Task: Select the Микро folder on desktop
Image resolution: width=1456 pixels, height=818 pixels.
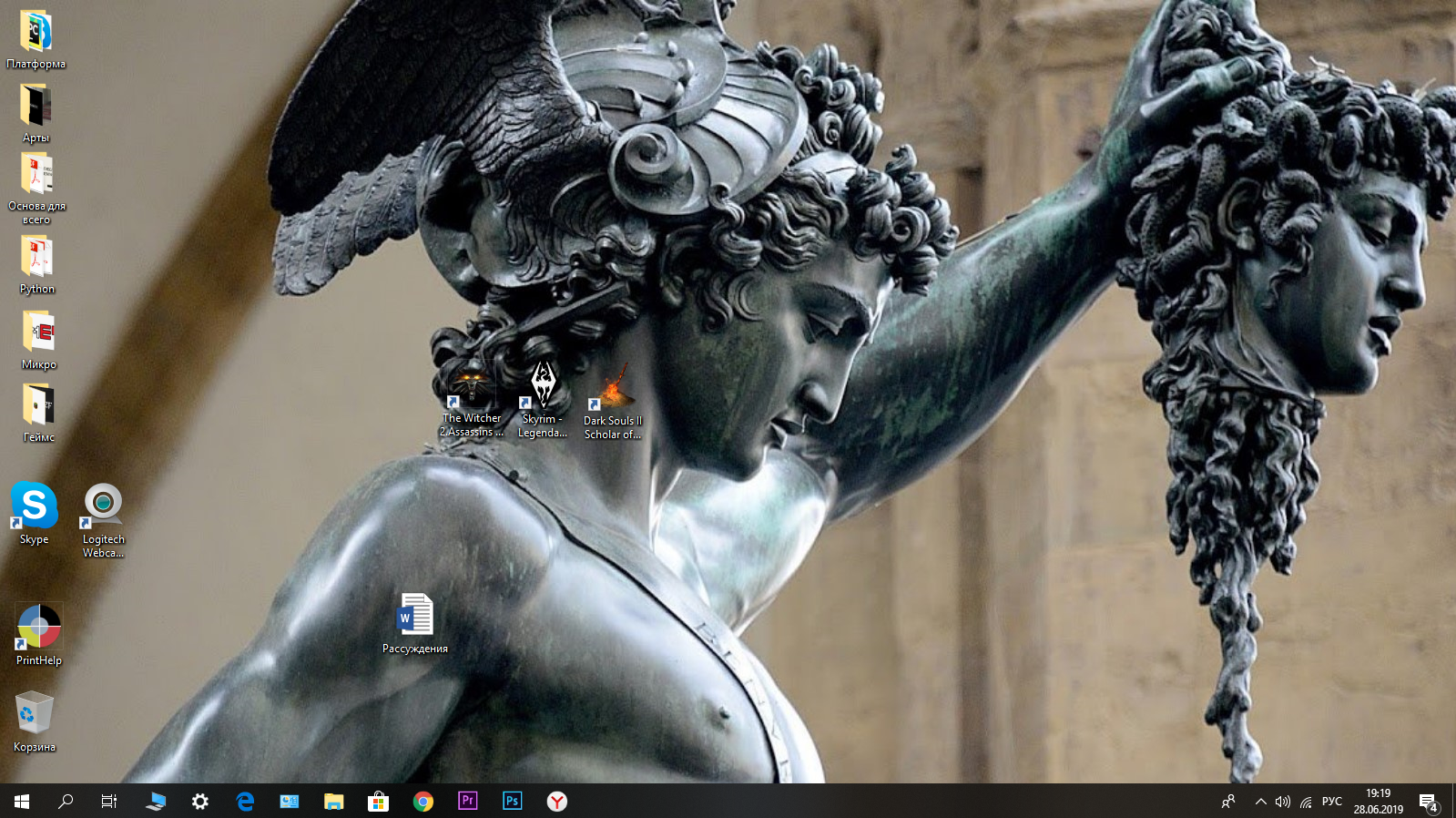Action: (38, 340)
